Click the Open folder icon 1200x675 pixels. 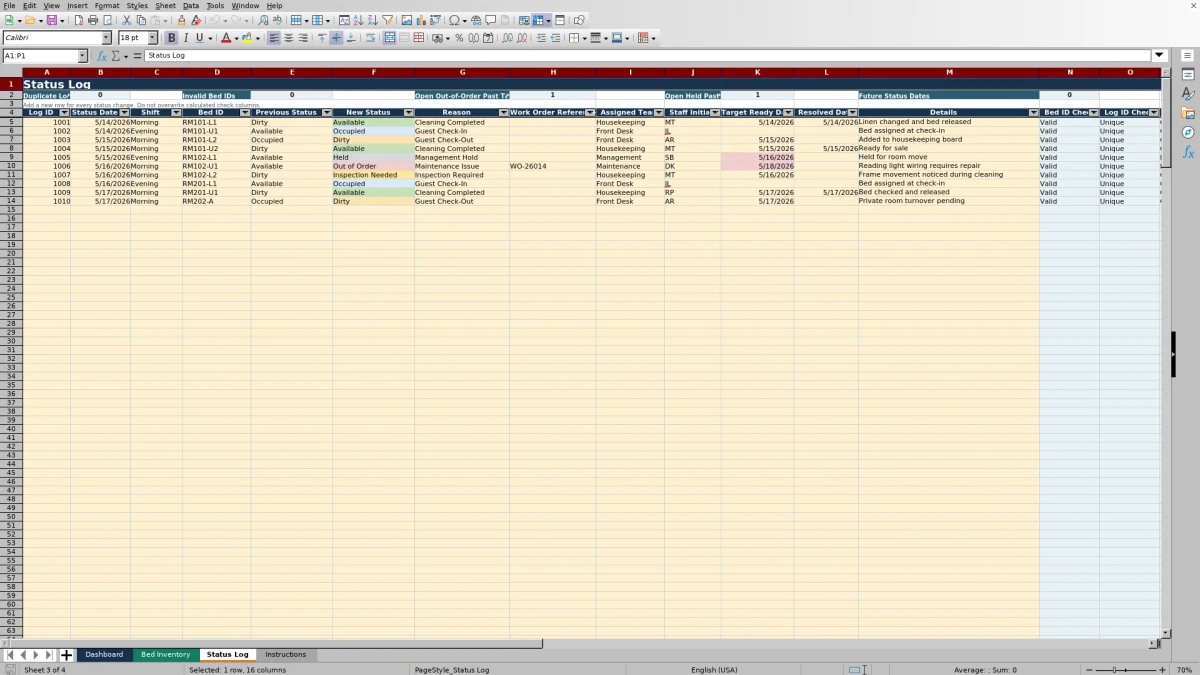point(29,20)
